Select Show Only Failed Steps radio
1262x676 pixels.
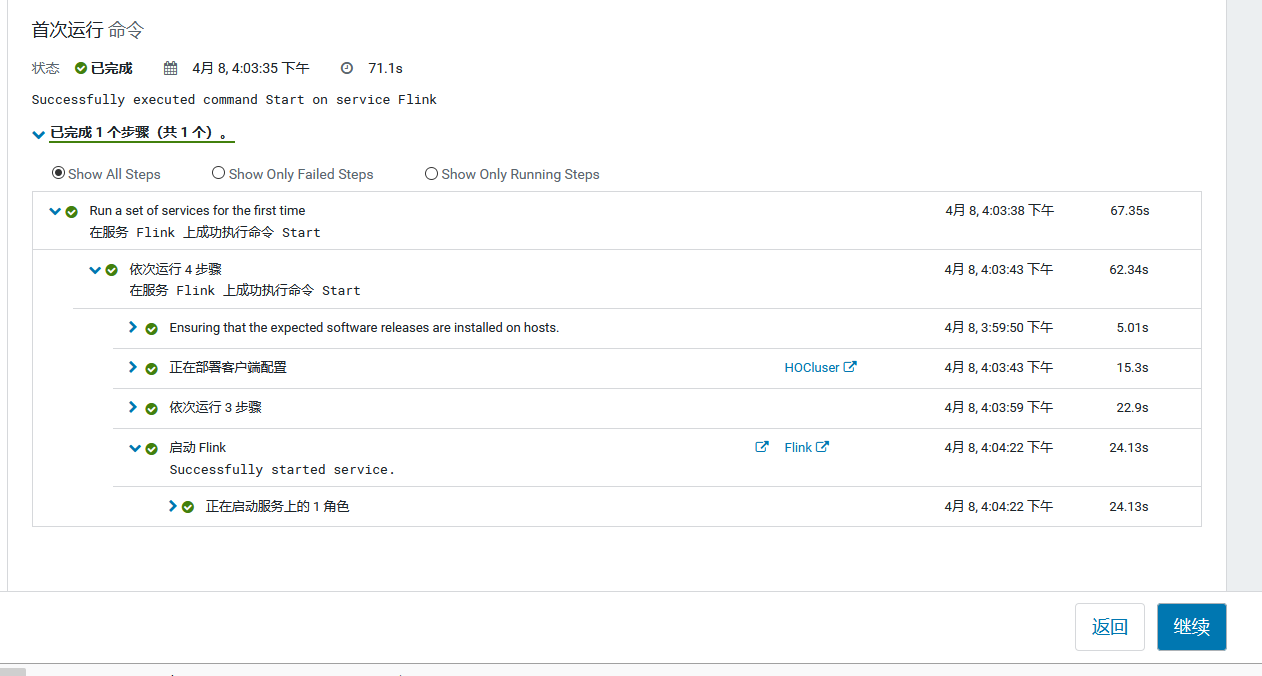[x=219, y=173]
